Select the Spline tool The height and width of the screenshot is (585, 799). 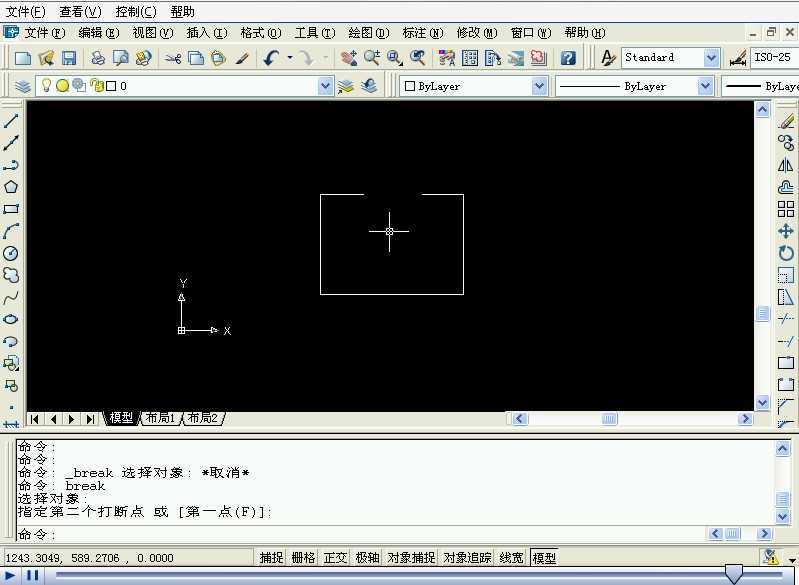(x=11, y=297)
